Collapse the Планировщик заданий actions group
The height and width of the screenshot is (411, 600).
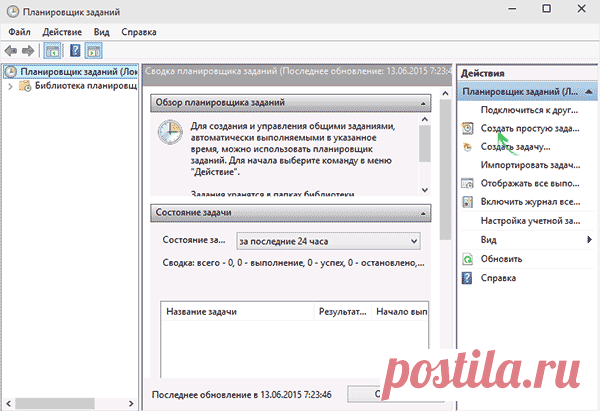point(589,92)
